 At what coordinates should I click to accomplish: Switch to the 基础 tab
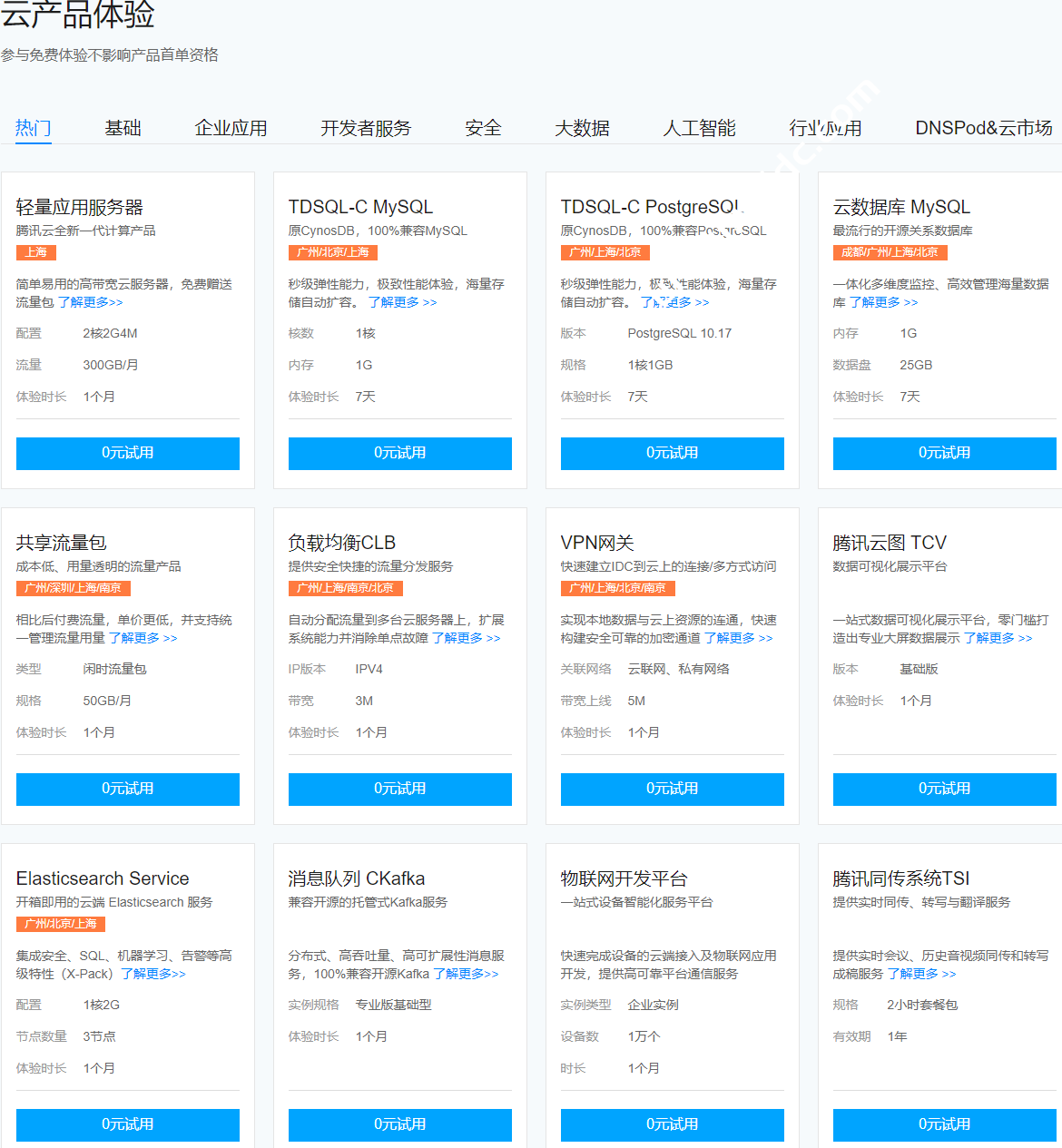(x=123, y=128)
